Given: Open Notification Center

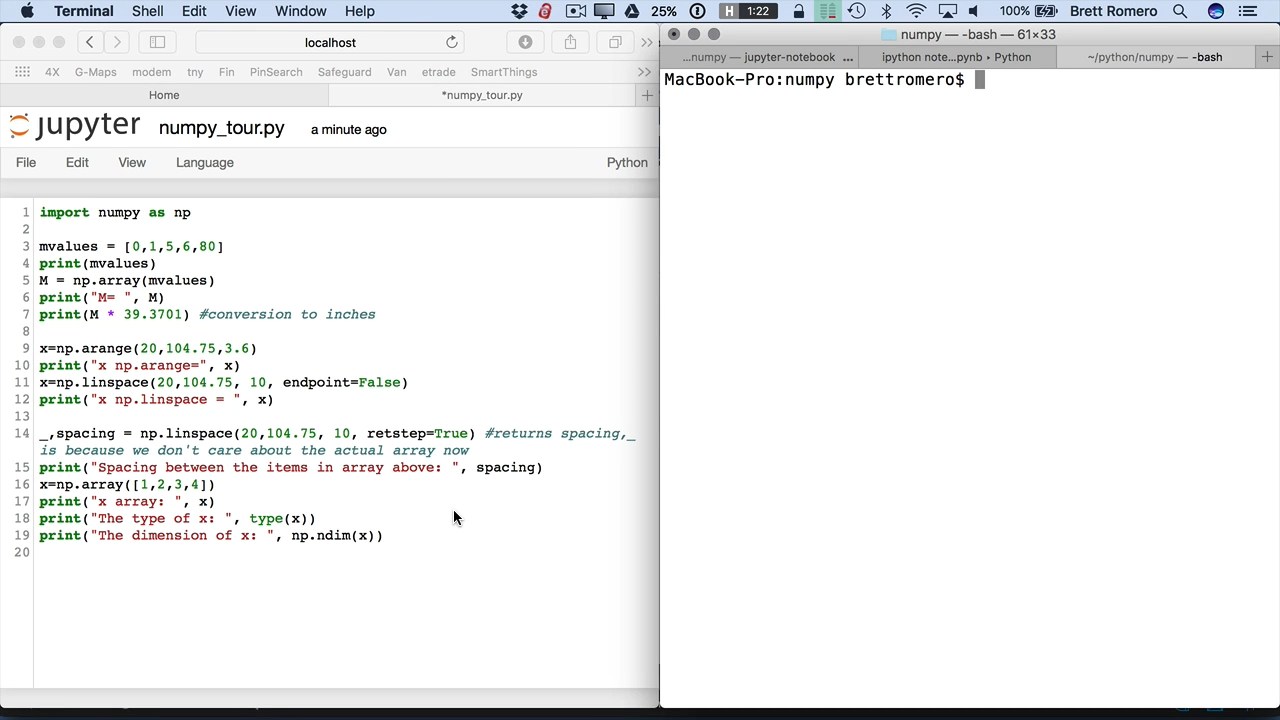Looking at the screenshot, I should click(1247, 11).
